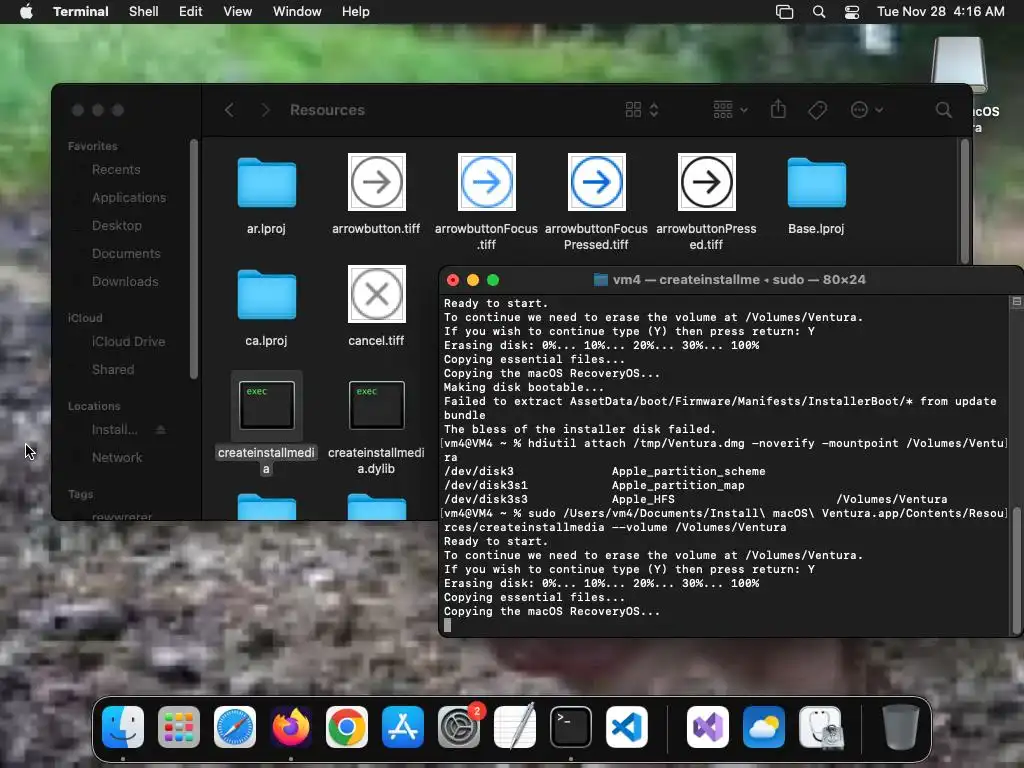The width and height of the screenshot is (1024, 768).
Task: Open Control Center in menu bar
Action: pos(852,12)
